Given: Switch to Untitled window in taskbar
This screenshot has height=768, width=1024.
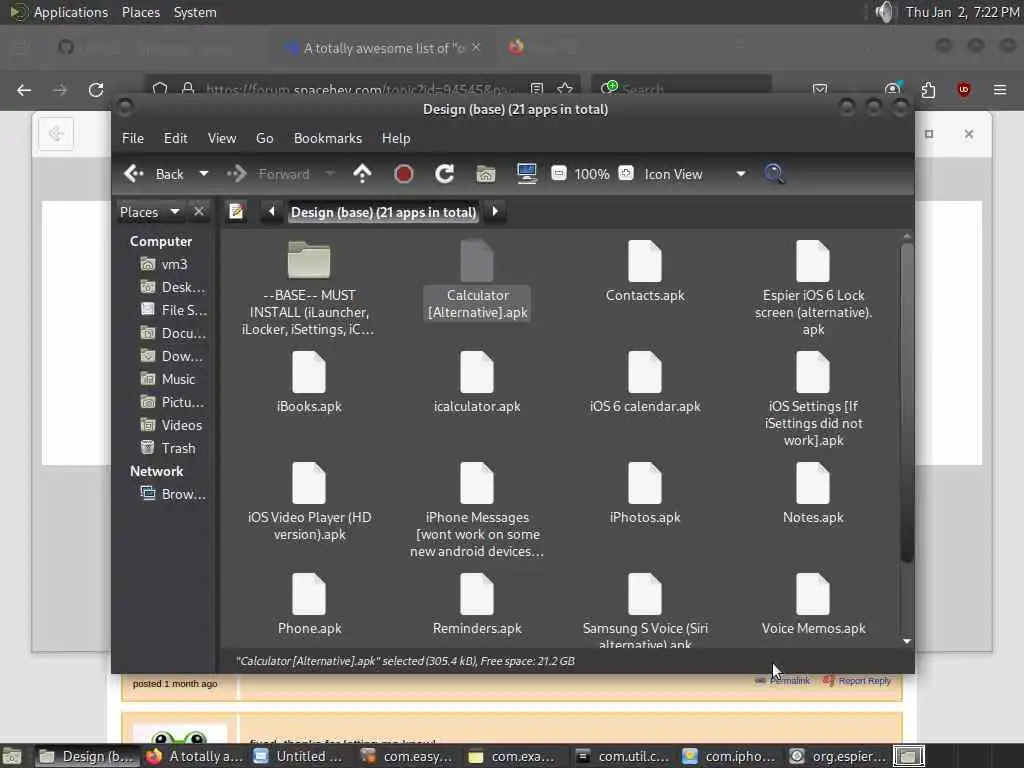Looking at the screenshot, I should (x=298, y=756).
